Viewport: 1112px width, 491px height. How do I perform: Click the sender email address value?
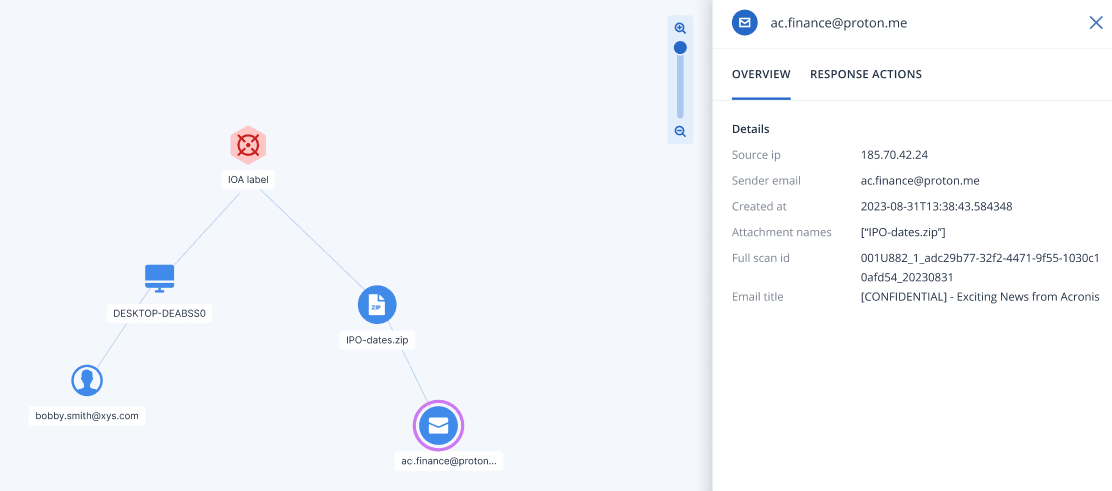point(919,181)
